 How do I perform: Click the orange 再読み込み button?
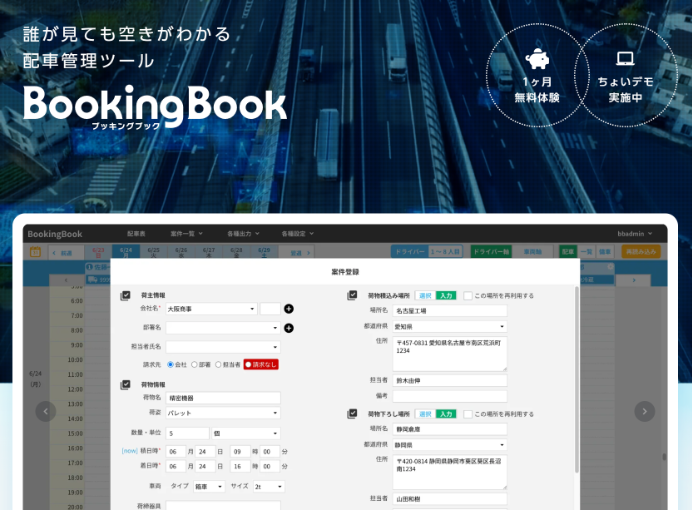point(641,252)
